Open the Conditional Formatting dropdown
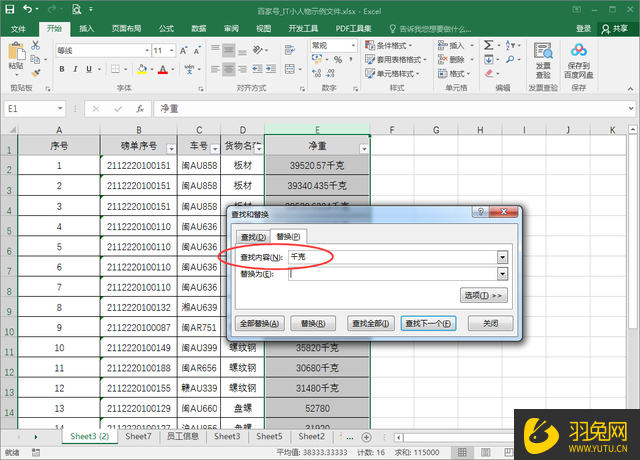The image size is (640, 460). click(x=389, y=45)
